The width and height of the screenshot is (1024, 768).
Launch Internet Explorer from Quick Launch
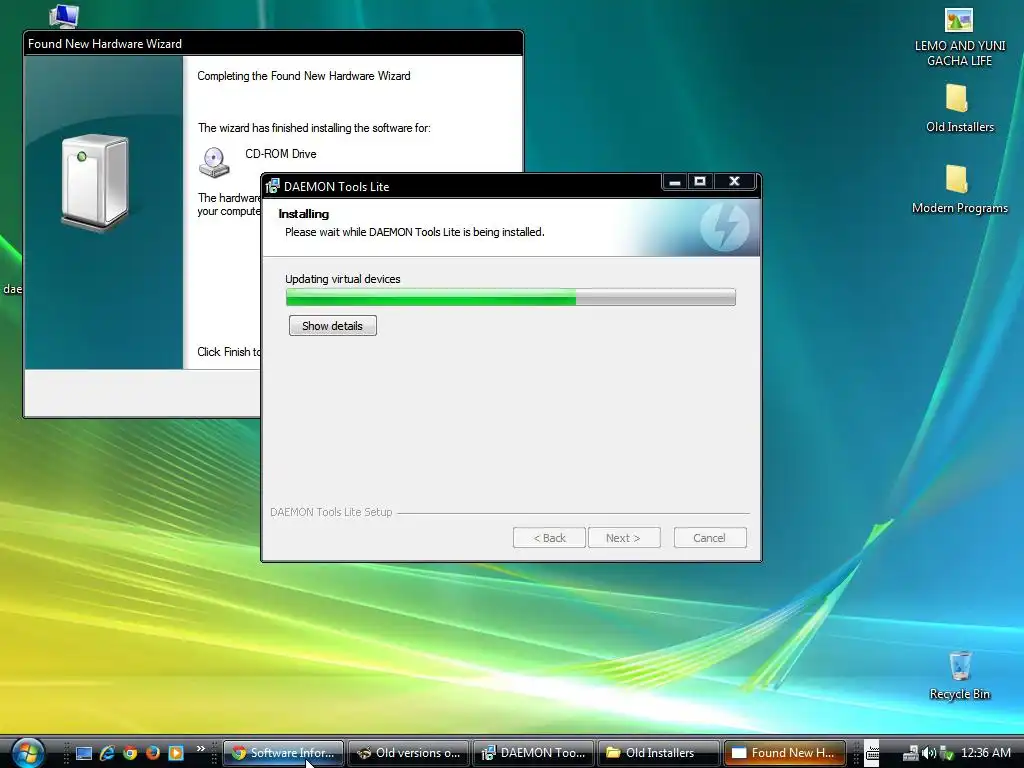pyautogui.click(x=107, y=753)
